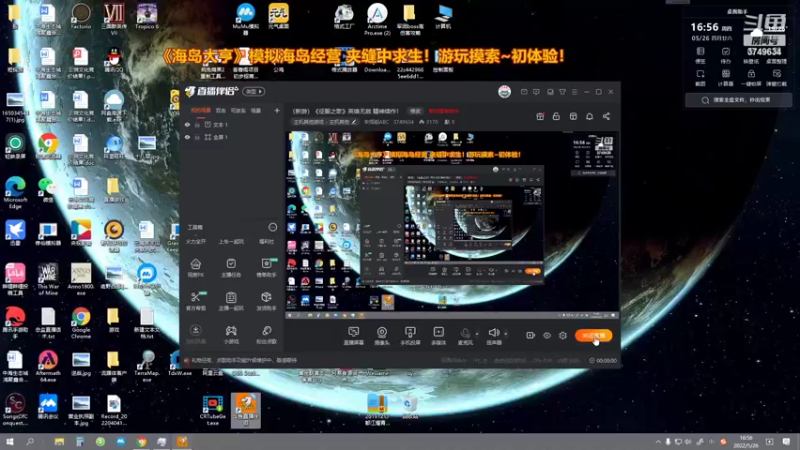Select the This War of Mine desktop icon

coord(48,280)
